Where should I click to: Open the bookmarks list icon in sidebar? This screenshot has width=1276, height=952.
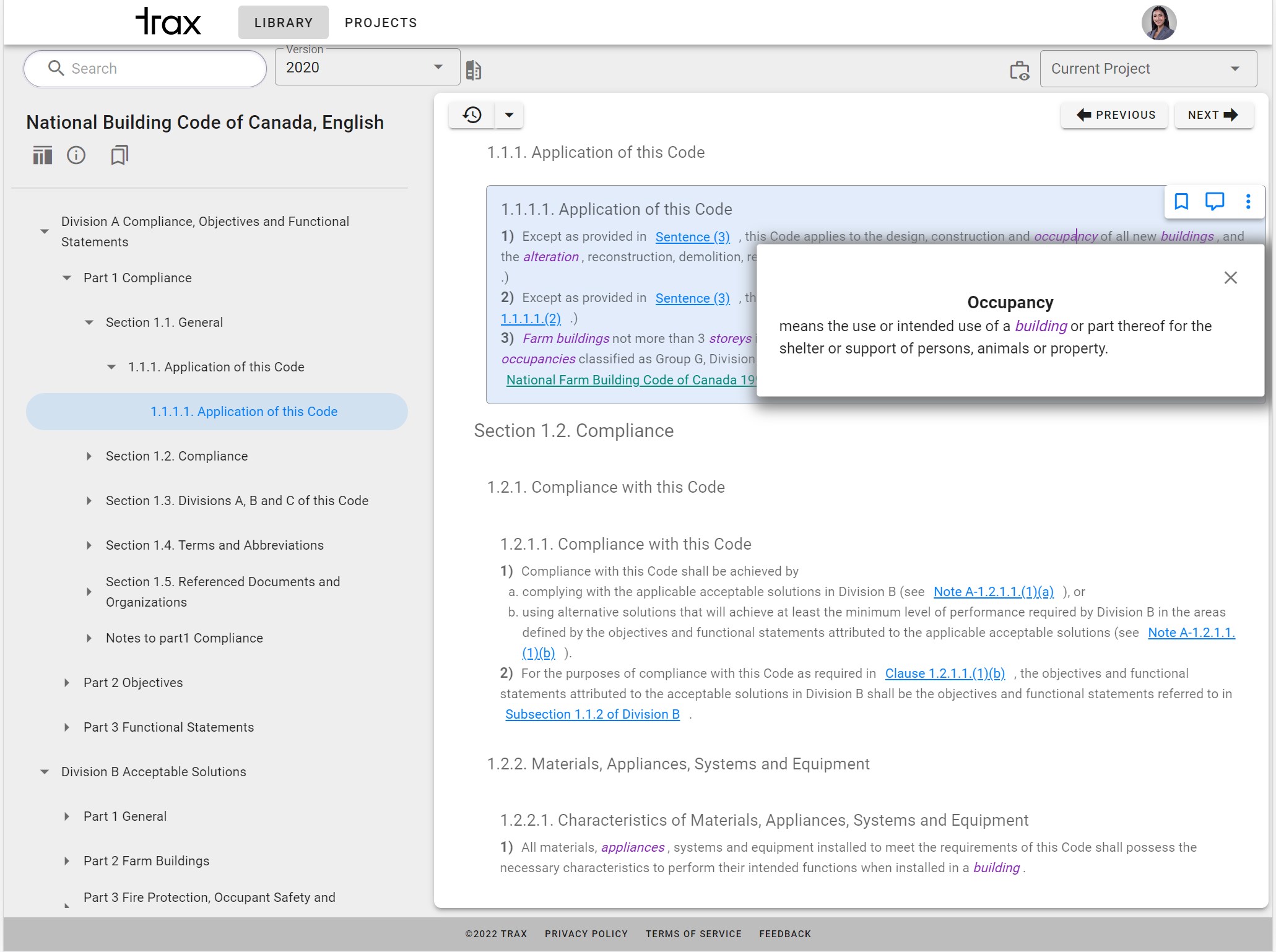119,155
